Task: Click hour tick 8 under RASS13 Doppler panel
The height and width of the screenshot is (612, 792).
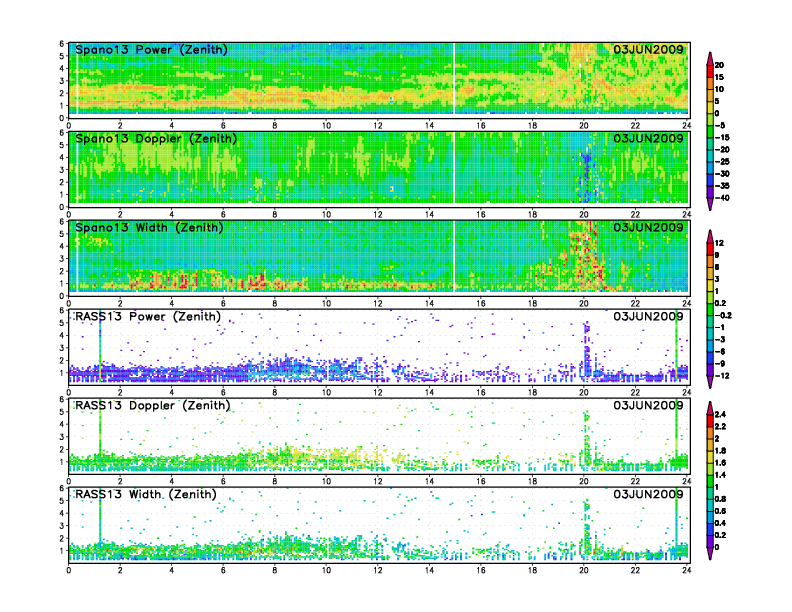Action: (275, 481)
